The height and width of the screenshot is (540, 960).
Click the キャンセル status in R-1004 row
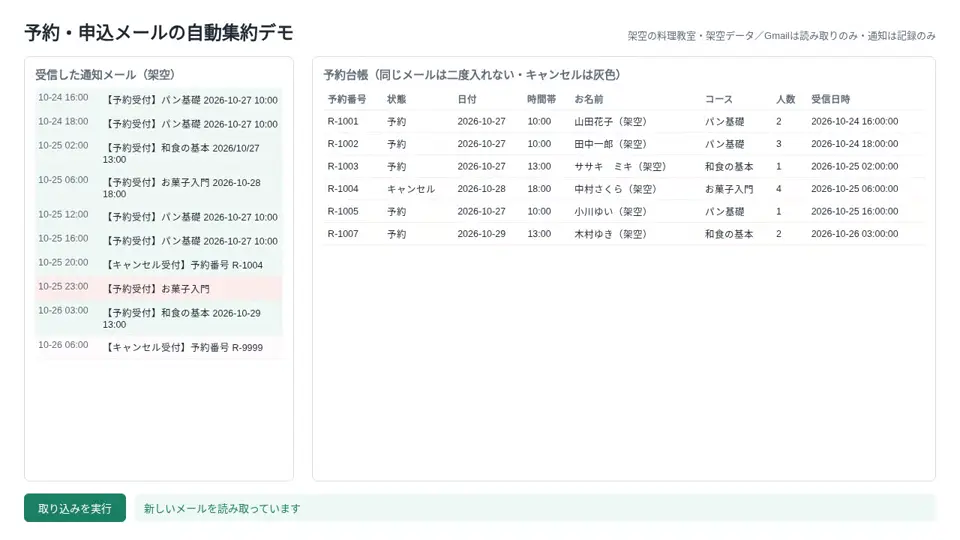tap(411, 189)
